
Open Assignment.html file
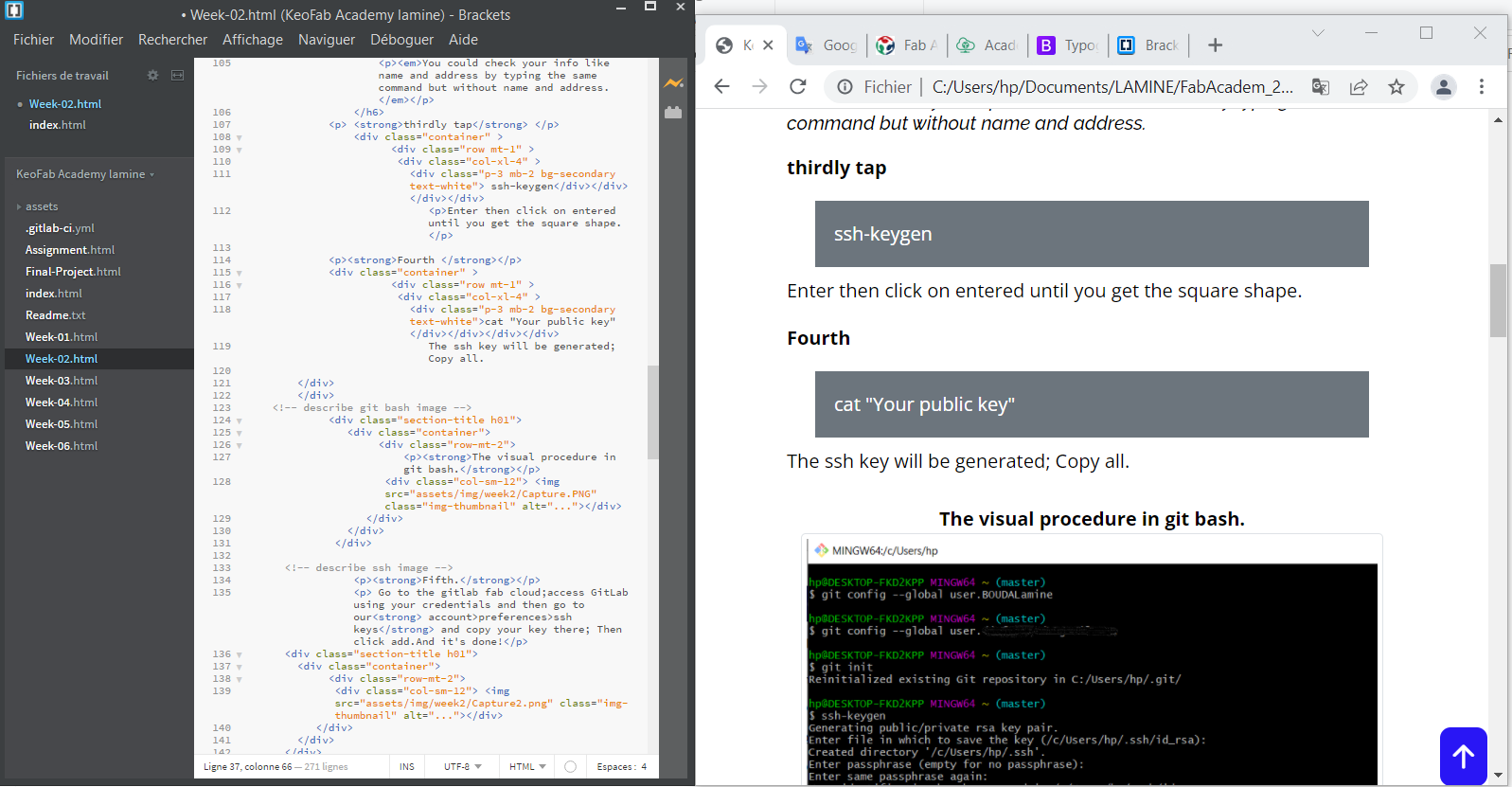click(70, 250)
